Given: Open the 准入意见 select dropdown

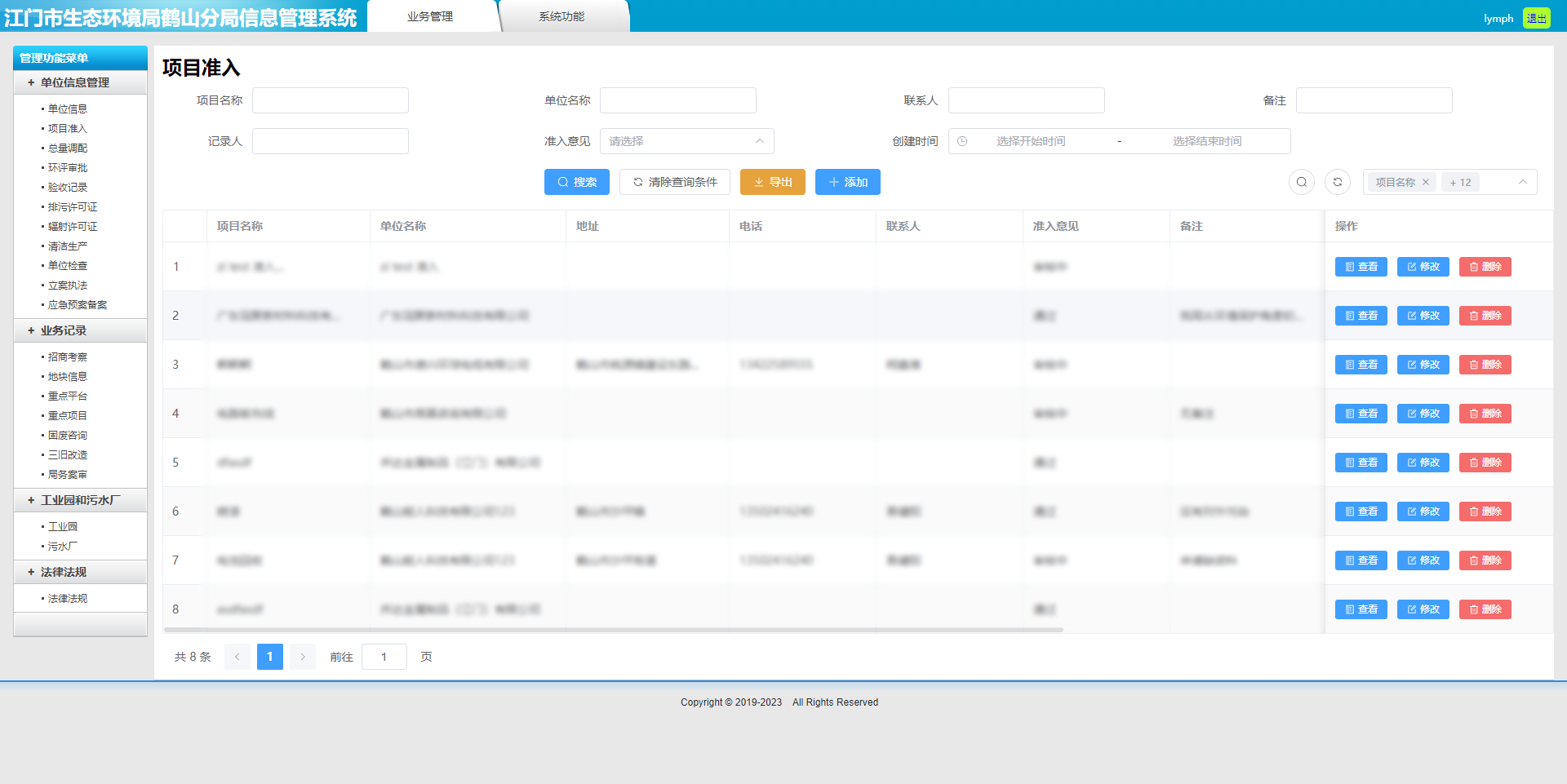Looking at the screenshot, I should [686, 141].
